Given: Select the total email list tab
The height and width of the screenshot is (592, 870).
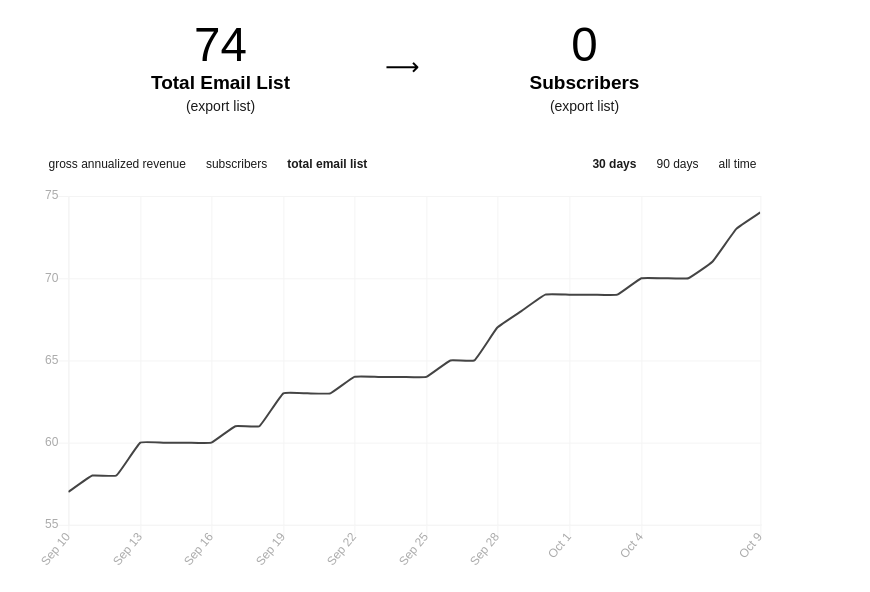Looking at the screenshot, I should point(327,164).
